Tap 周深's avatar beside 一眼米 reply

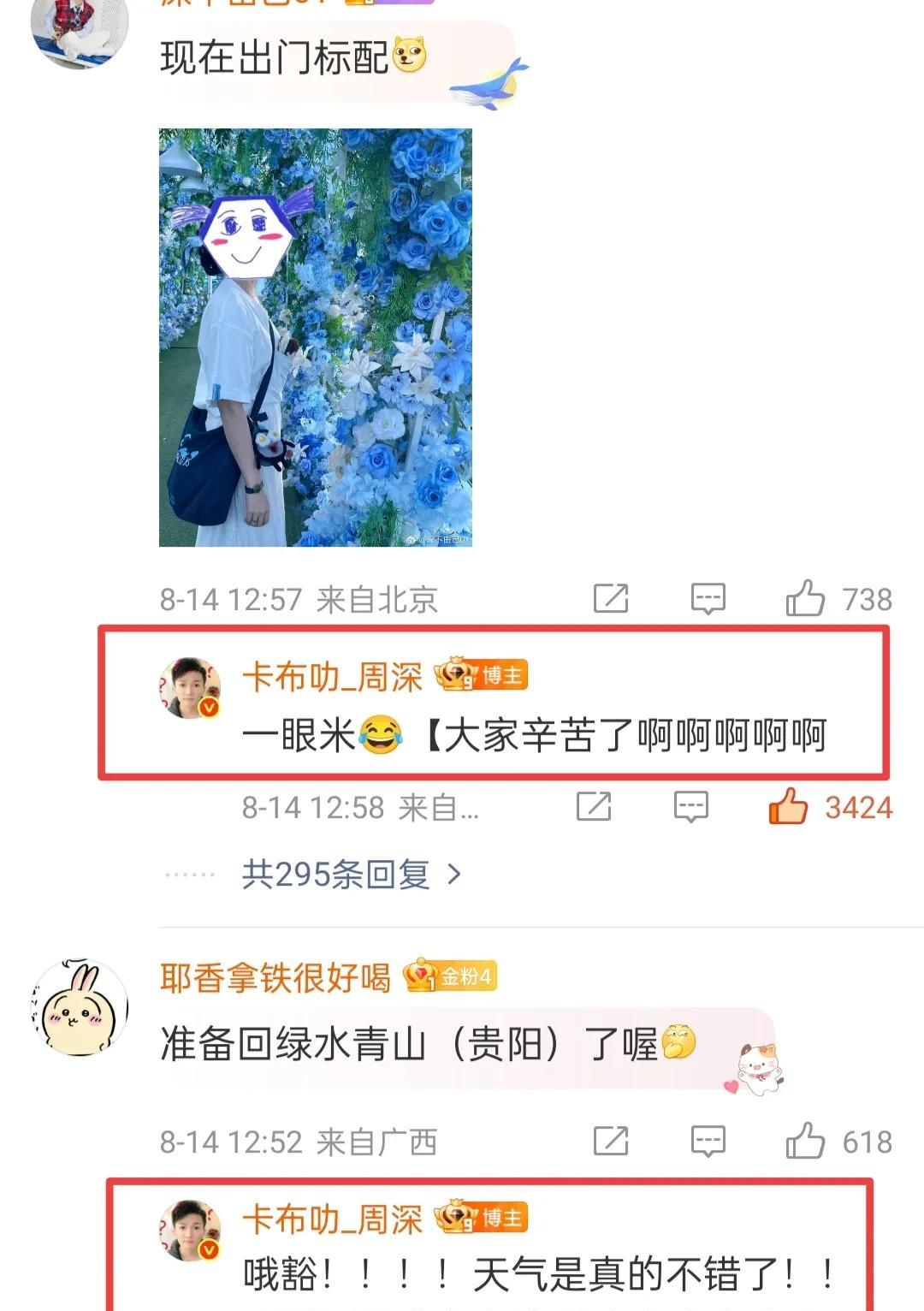pyautogui.click(x=190, y=688)
